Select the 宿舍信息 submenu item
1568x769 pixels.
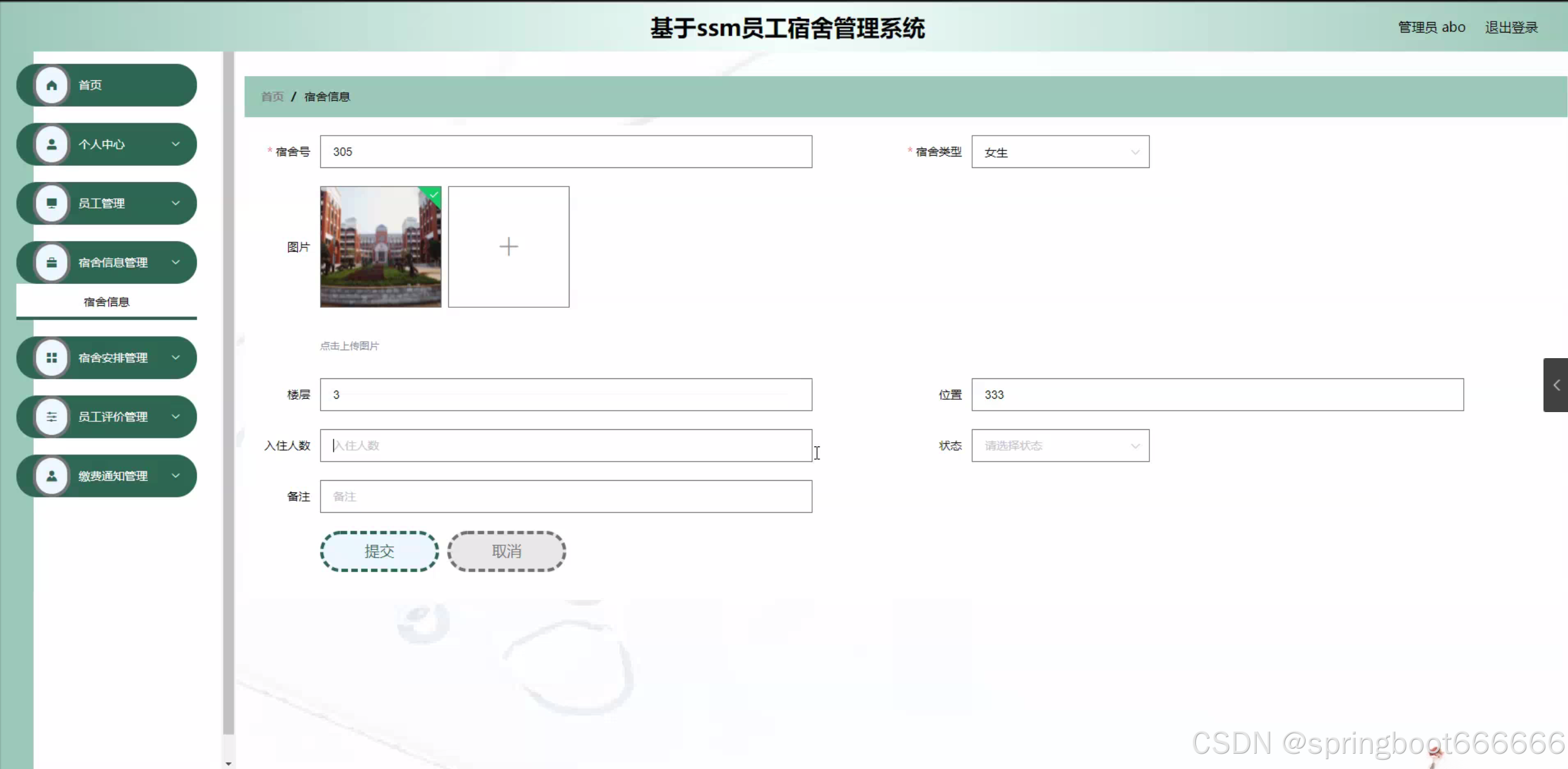click(107, 302)
